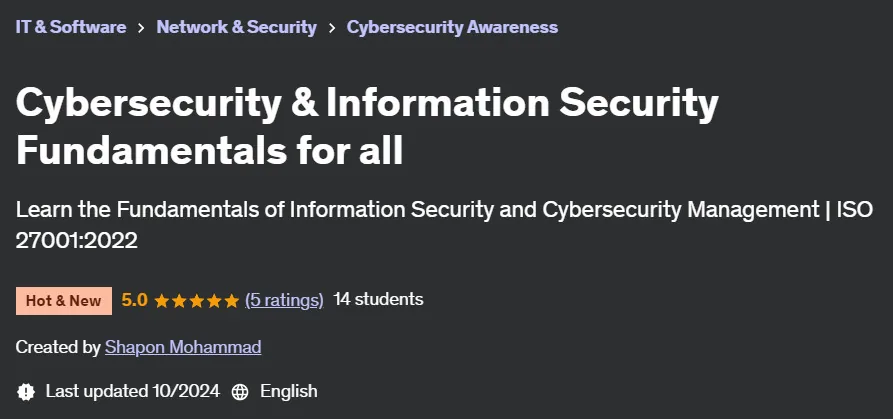Click the first breadcrumb chevron separator
Screen dimensions: 893x419
tap(141, 27)
